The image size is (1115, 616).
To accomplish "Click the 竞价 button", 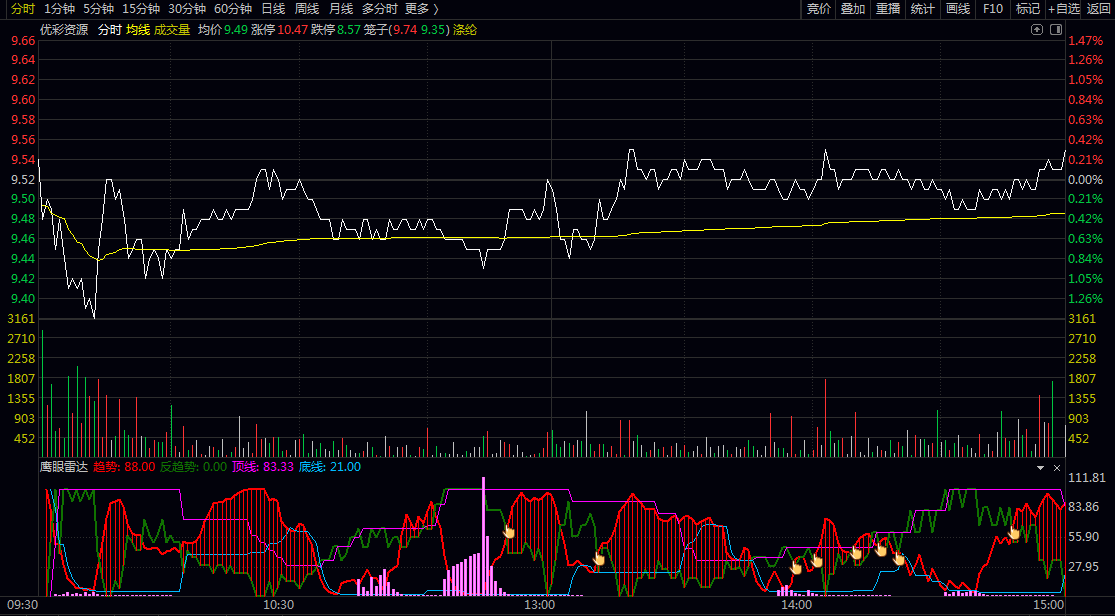I will [818, 9].
